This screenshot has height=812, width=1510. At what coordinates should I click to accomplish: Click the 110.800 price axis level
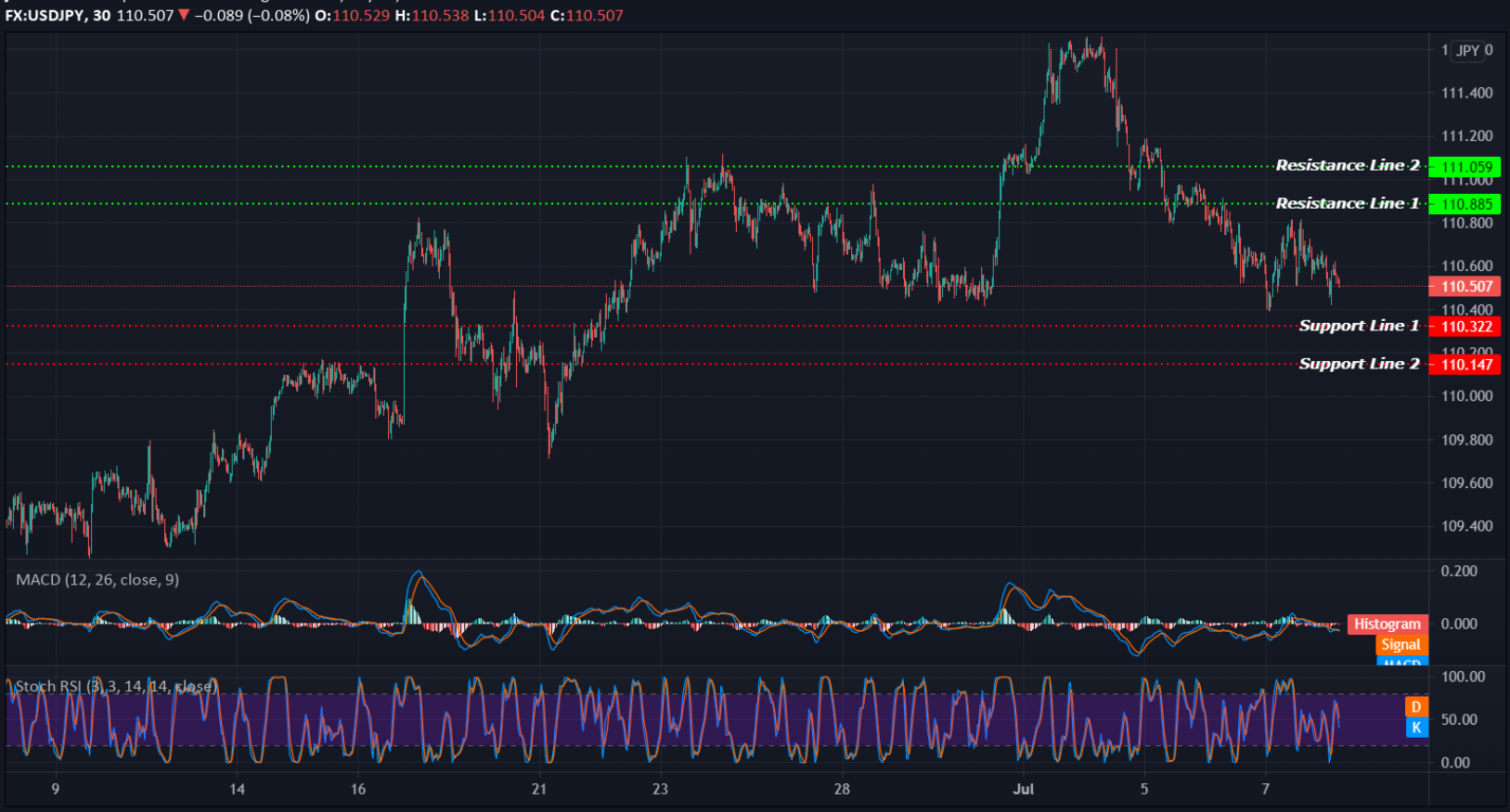pyautogui.click(x=1466, y=223)
